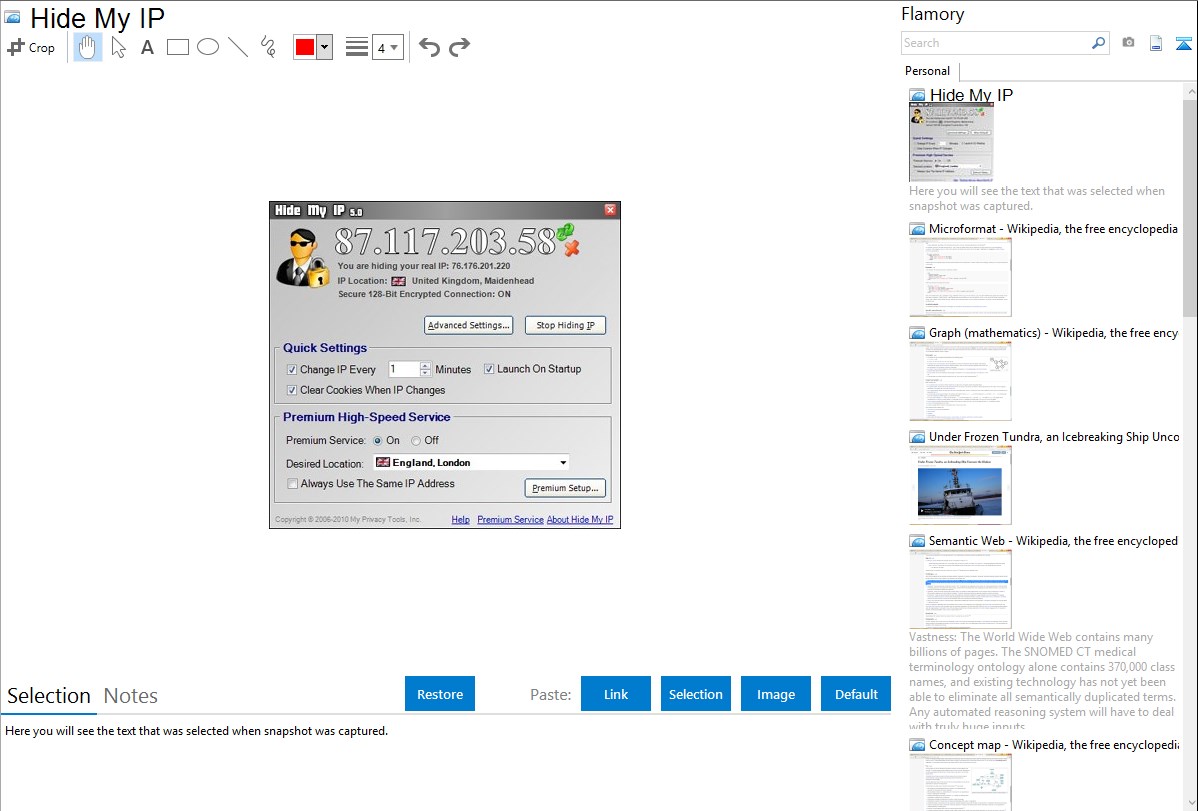This screenshot has width=1198, height=811.
Task: Open the Graph (mathematics) snapshot thumbnail
Action: 960,381
